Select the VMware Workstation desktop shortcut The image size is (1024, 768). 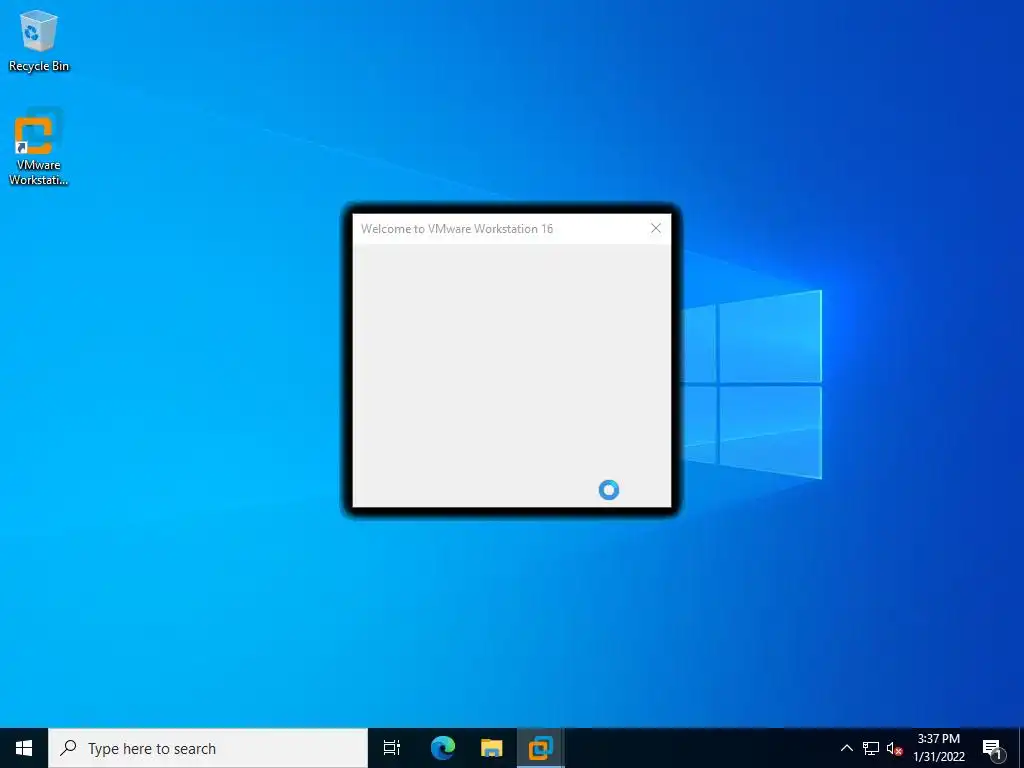(39, 146)
